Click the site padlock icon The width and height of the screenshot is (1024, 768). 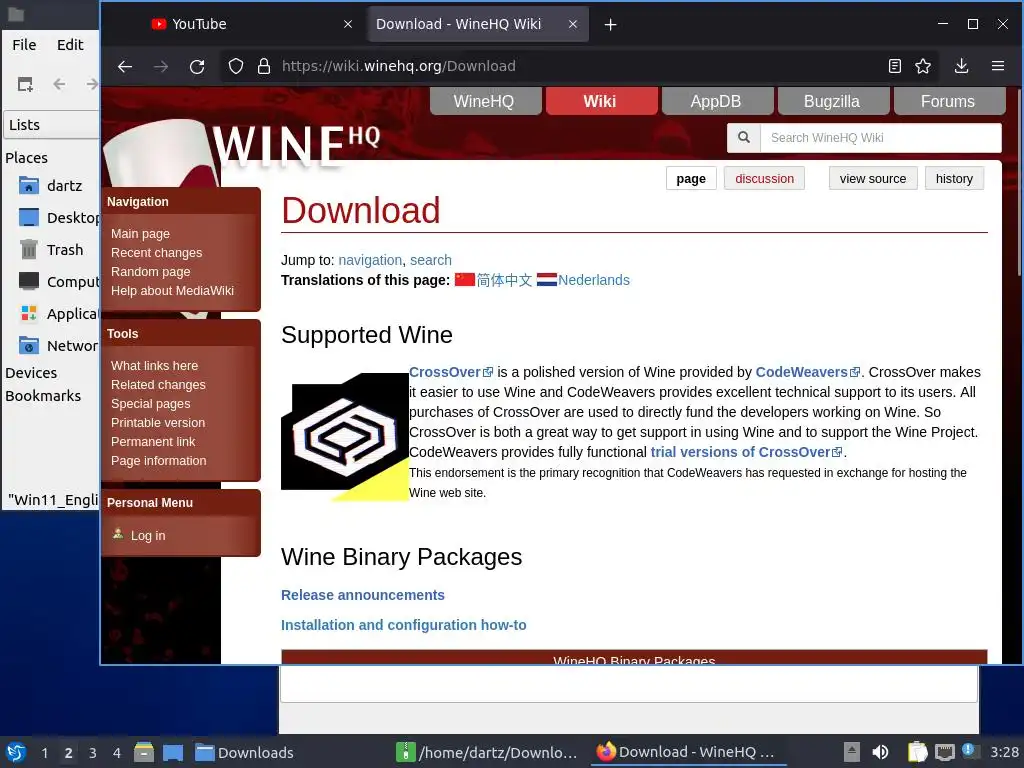point(264,66)
